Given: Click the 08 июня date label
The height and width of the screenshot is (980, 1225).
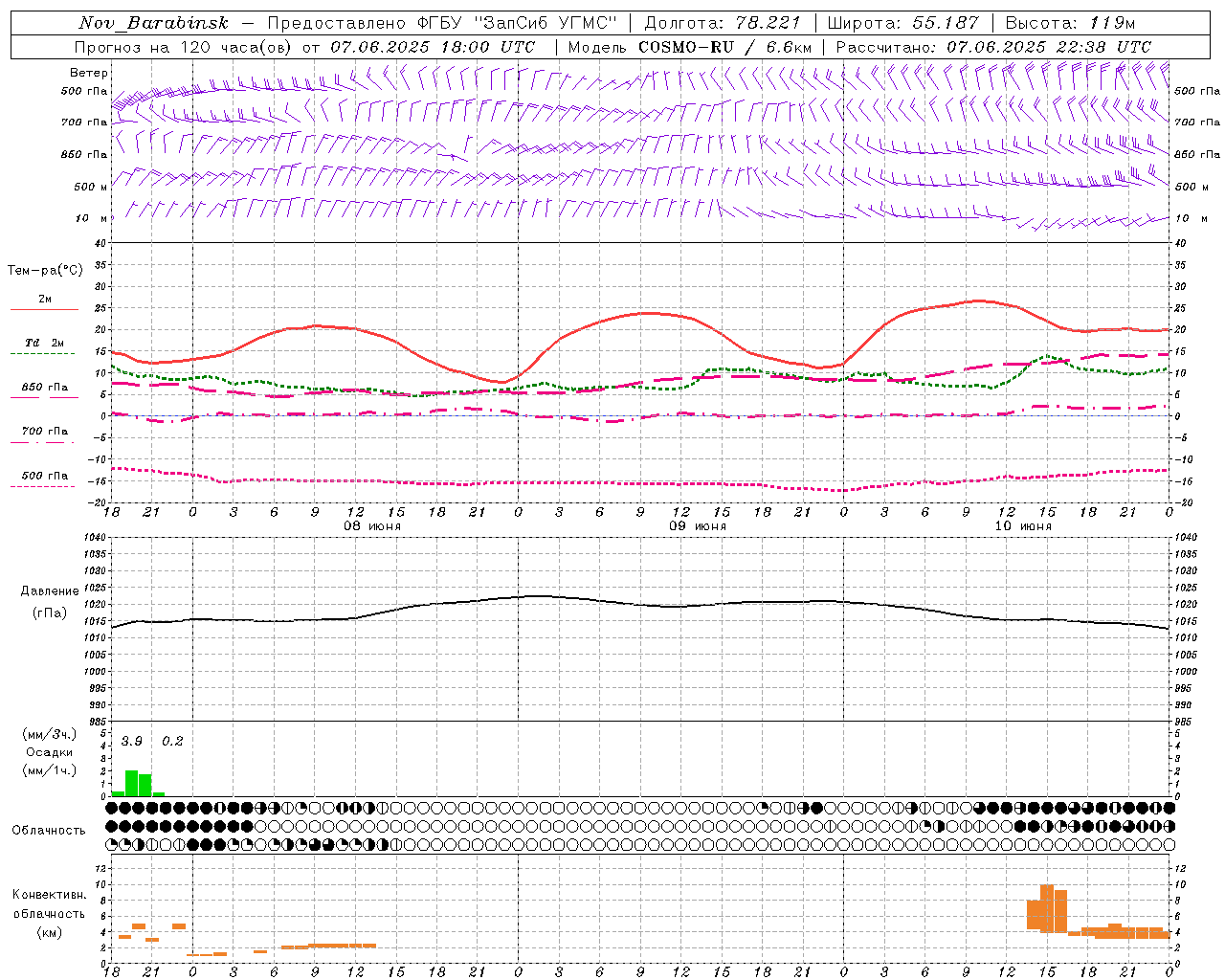Looking at the screenshot, I should [x=371, y=526].
